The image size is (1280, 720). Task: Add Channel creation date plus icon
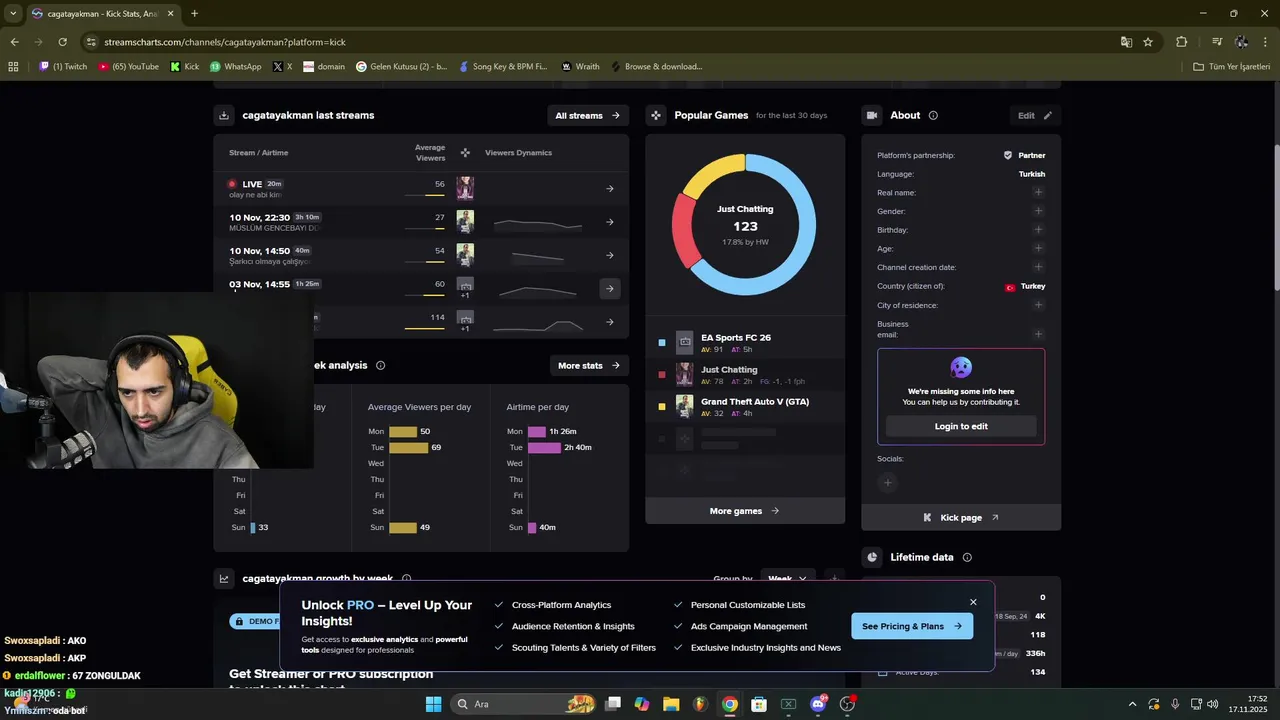tap(1038, 267)
